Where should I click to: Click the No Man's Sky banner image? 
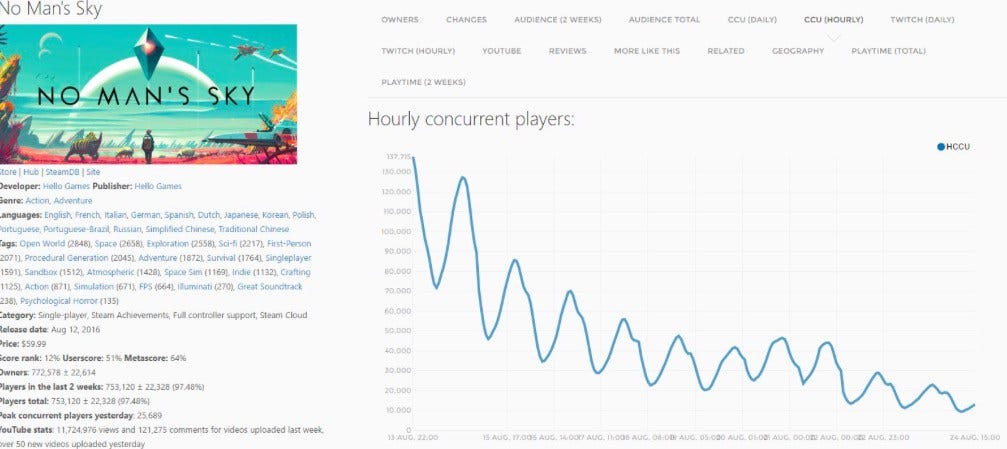148,94
